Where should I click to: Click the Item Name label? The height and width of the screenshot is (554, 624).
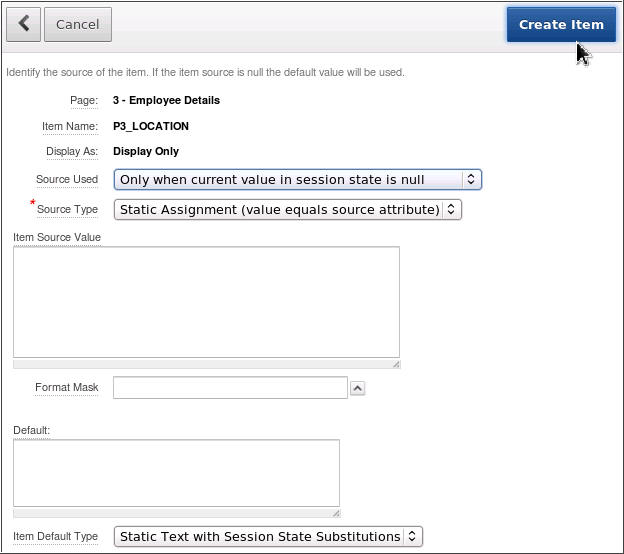[x=70, y=127]
